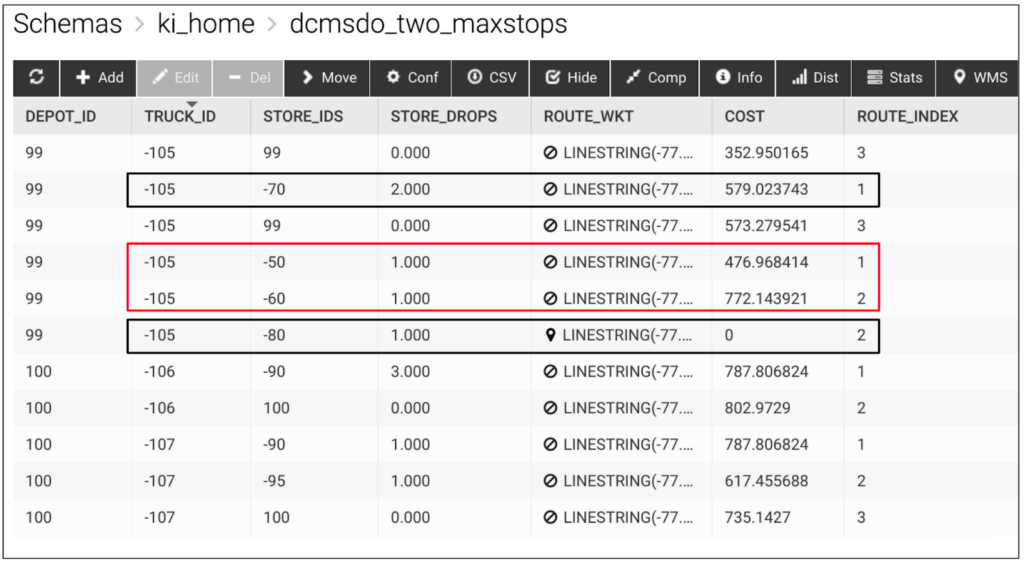Open the WMS map view
The width and height of the screenshot is (1024, 563).
[x=979, y=77]
